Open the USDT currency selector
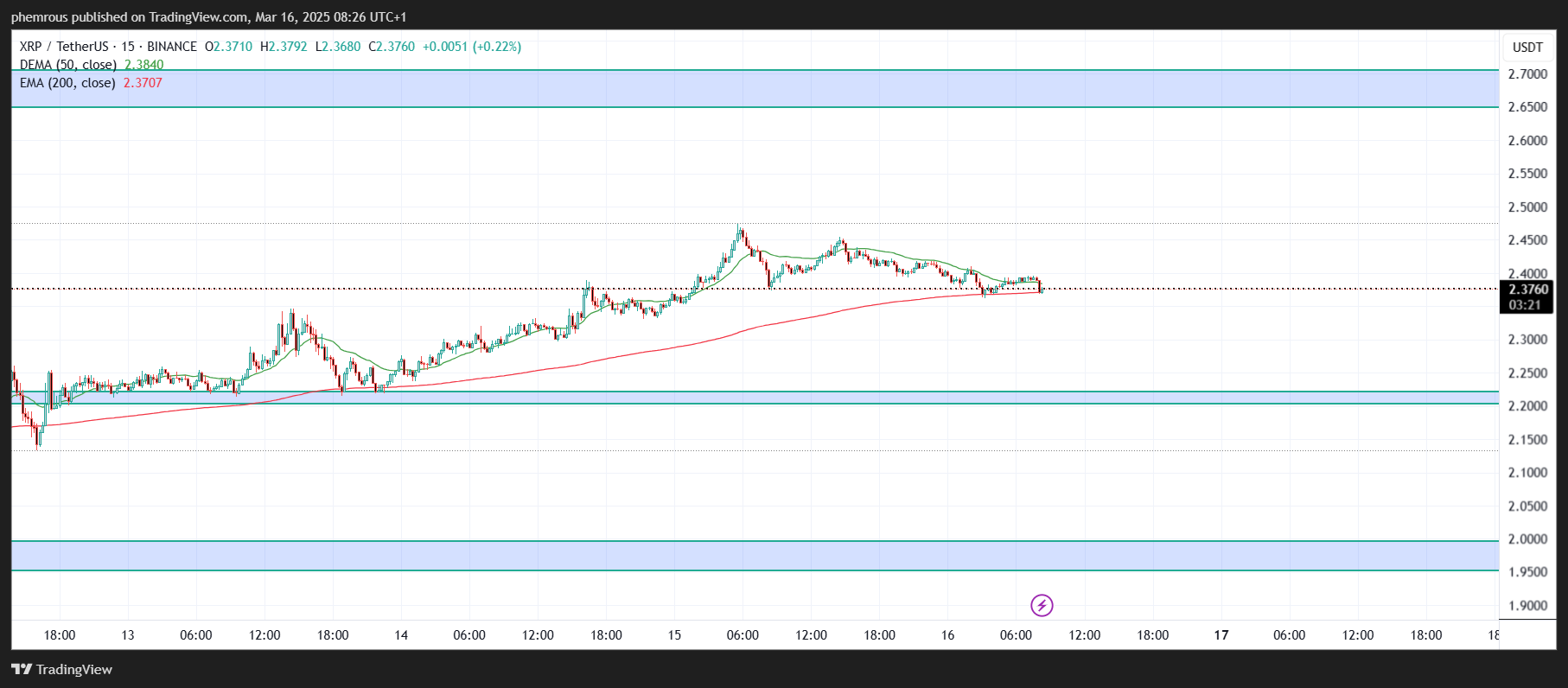Image resolution: width=1568 pixels, height=688 pixels. [x=1527, y=48]
